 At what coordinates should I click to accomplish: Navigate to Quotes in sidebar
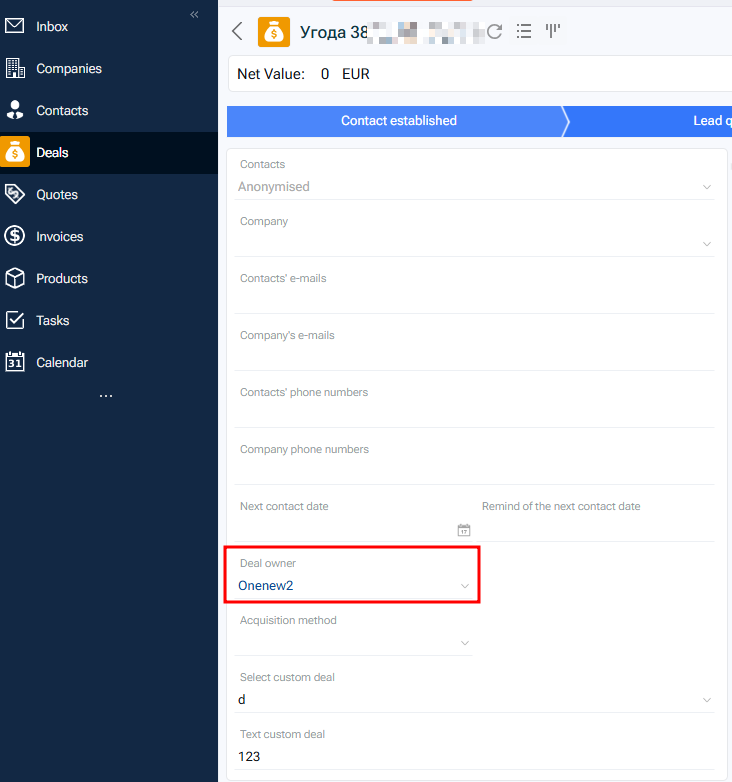tap(57, 195)
